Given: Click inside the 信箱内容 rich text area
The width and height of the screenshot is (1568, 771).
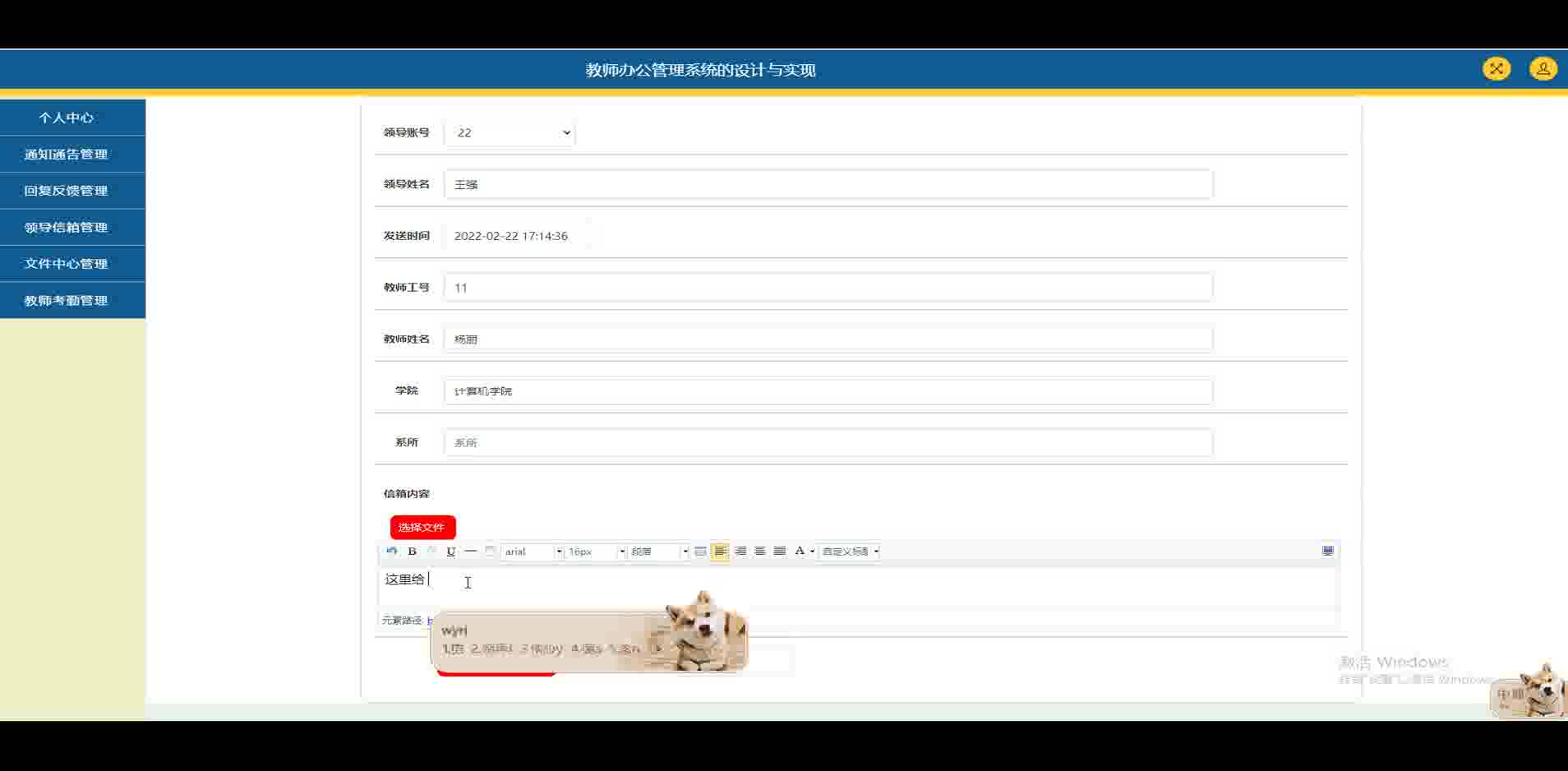Looking at the screenshot, I should pos(859,587).
